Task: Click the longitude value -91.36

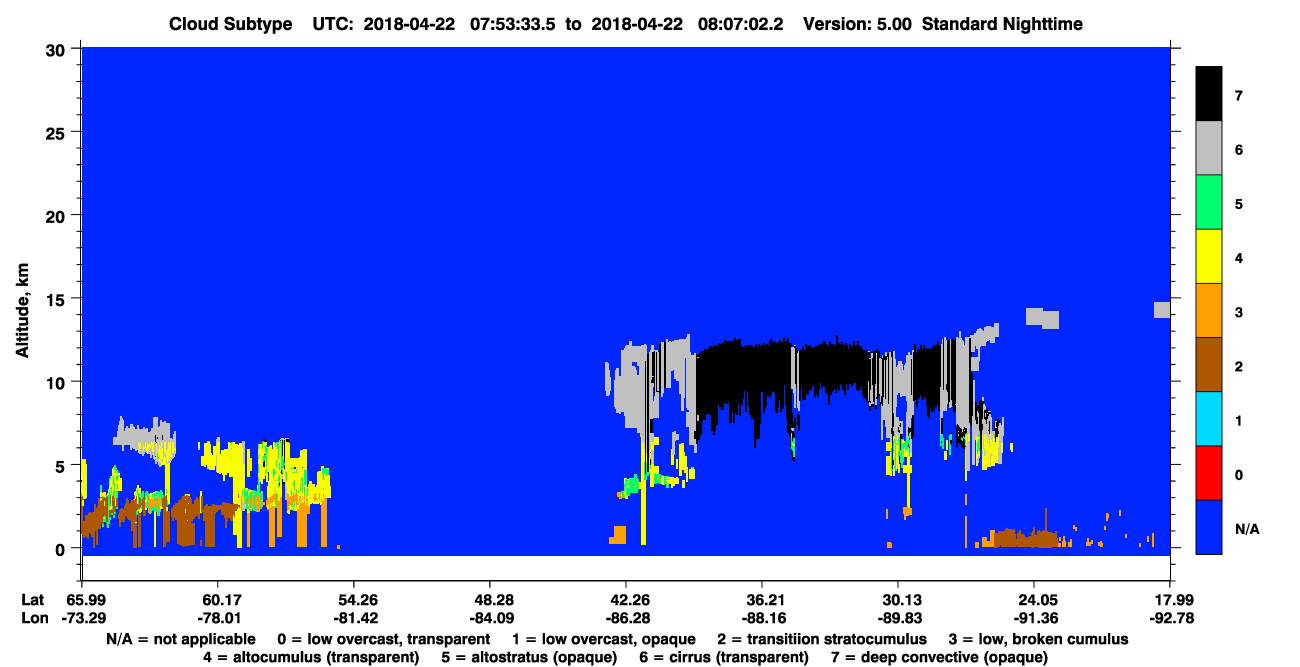Action: (1034, 618)
